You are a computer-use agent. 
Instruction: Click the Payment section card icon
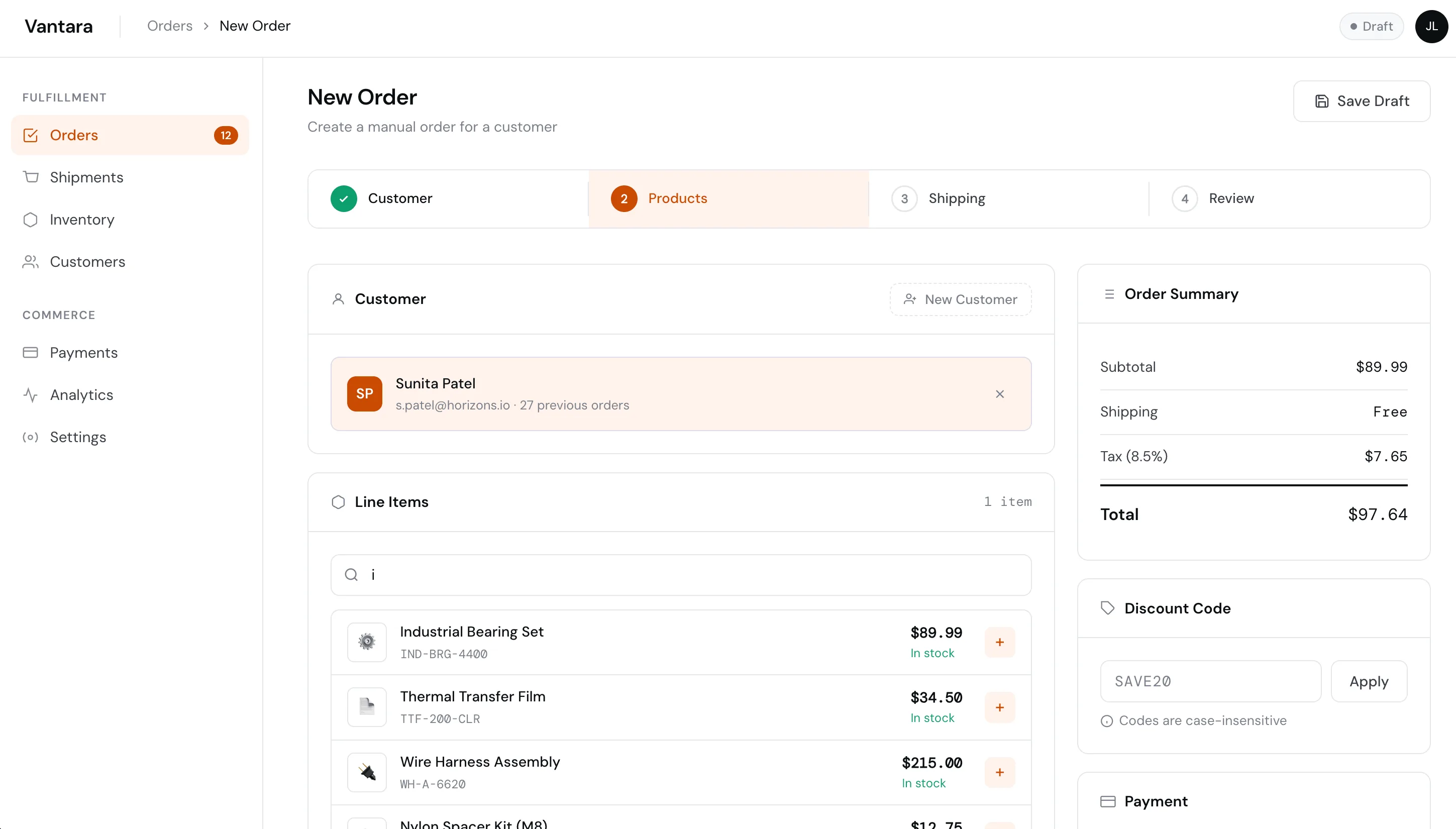[x=1107, y=801]
